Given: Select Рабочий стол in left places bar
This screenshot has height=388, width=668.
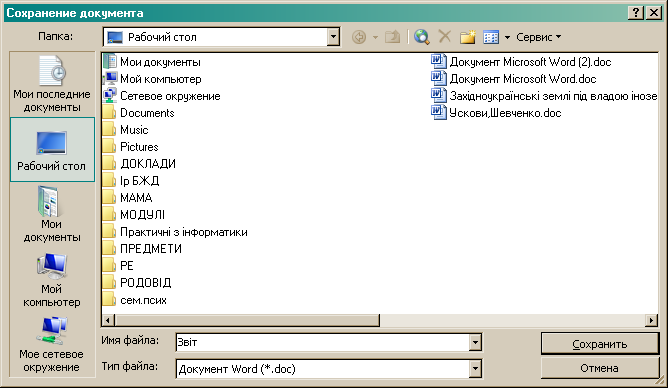Looking at the screenshot, I should click(52, 150).
